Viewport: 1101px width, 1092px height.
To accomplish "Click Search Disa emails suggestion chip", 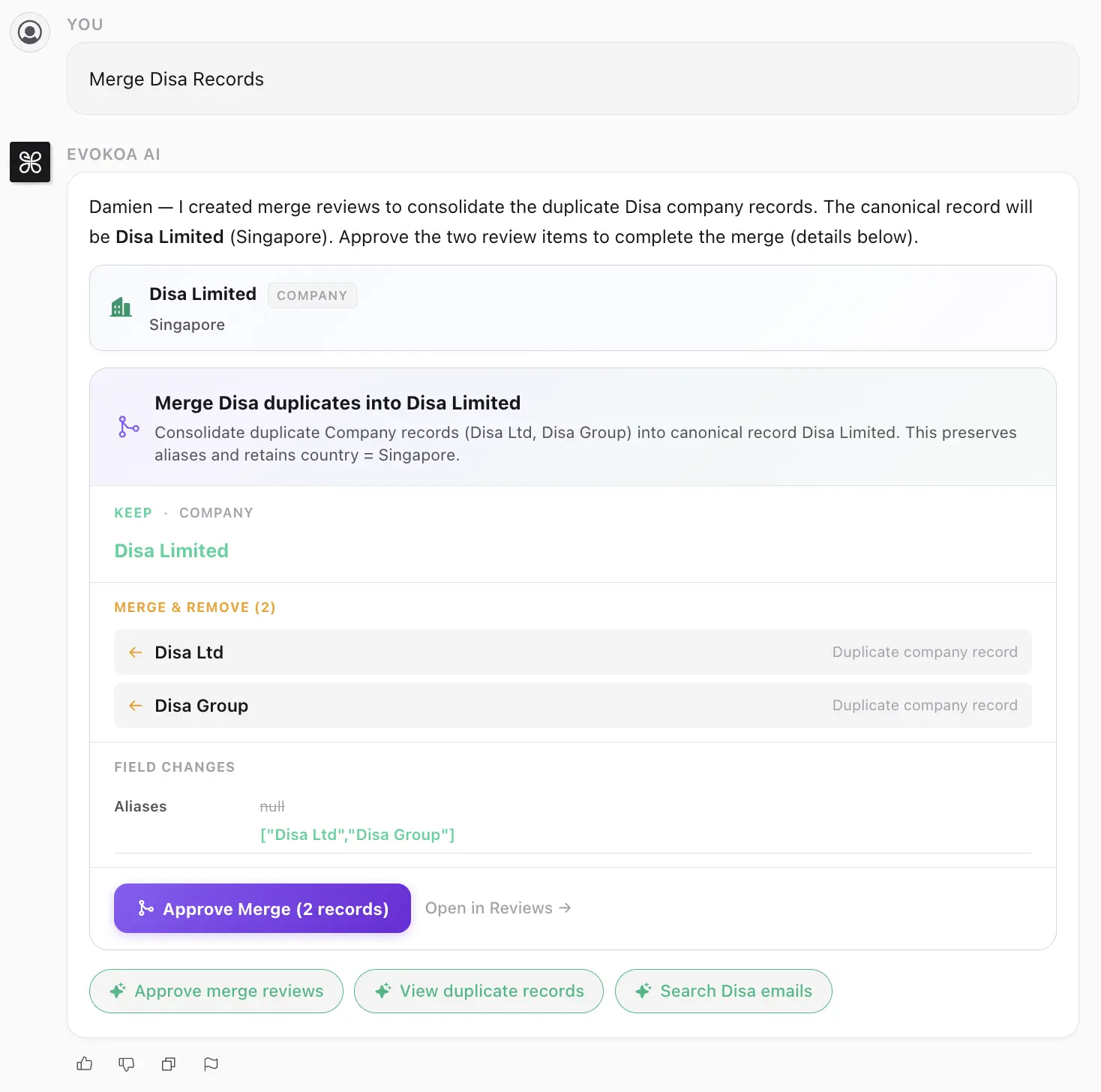I will (723, 991).
